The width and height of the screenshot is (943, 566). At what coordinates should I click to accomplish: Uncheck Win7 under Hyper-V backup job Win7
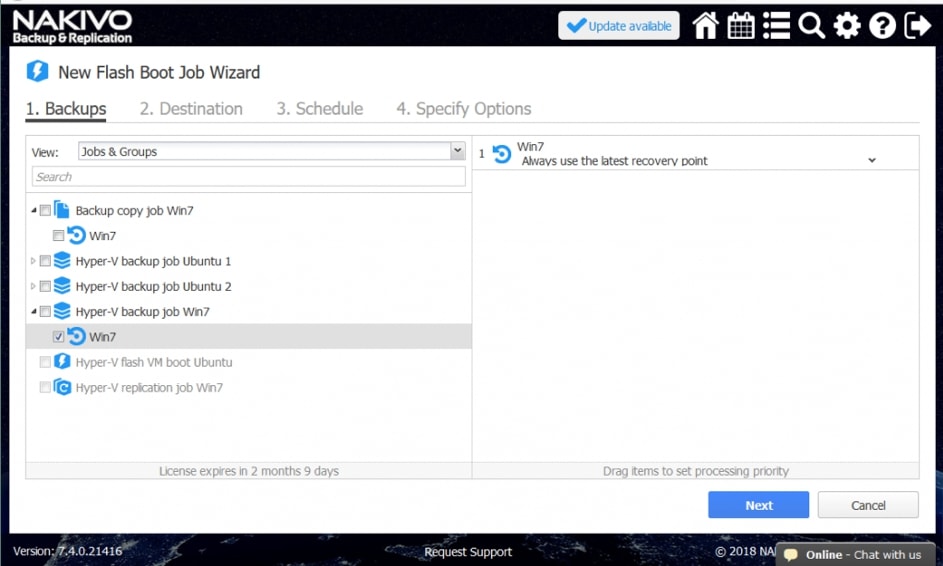[58, 337]
